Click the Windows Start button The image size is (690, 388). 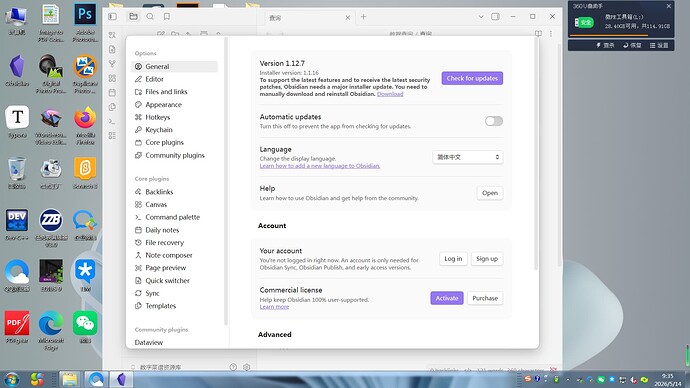tap(11, 379)
